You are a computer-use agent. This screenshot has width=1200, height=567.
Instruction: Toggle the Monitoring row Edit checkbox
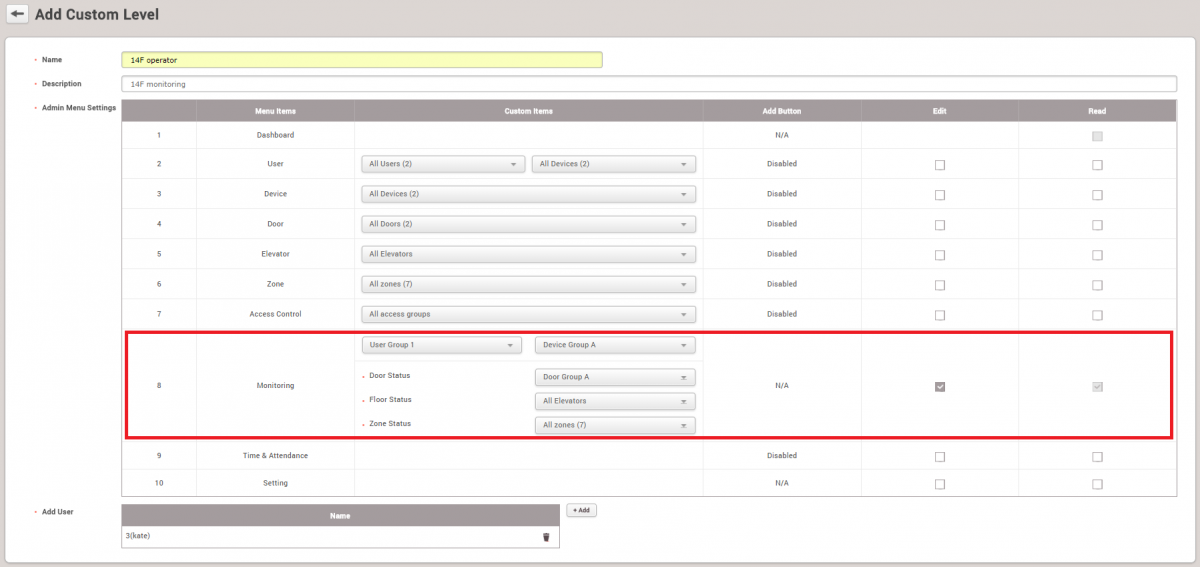tap(939, 386)
